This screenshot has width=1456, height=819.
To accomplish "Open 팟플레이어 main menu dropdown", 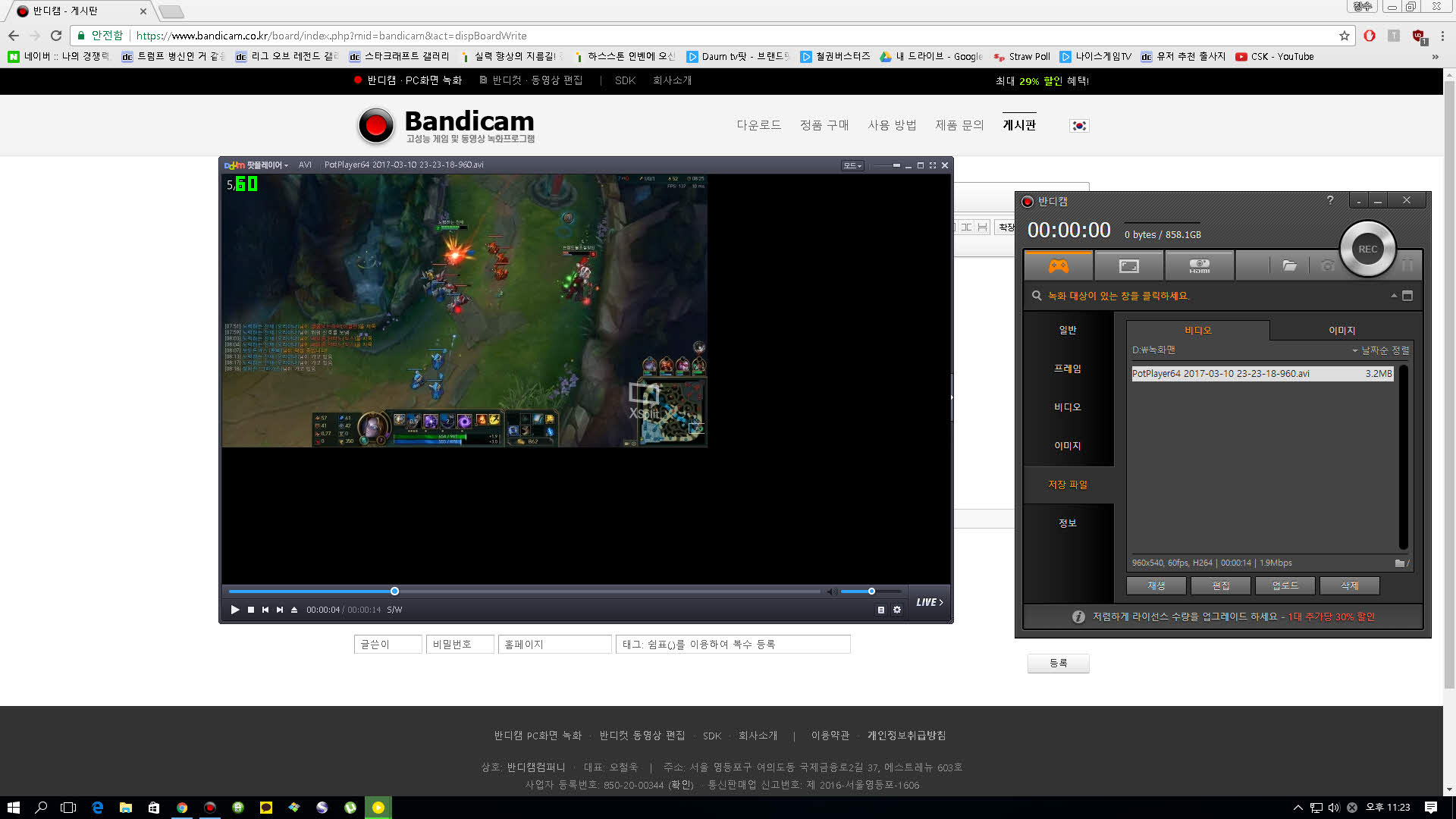I will 256,165.
